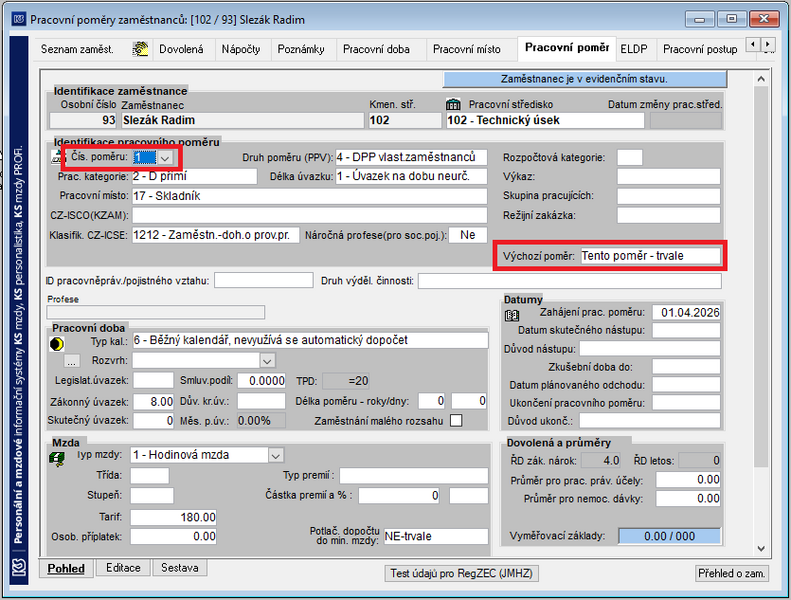Click 'Zaměstnanec je v evidenčním stavu.' banner

pyautogui.click(x=585, y=79)
